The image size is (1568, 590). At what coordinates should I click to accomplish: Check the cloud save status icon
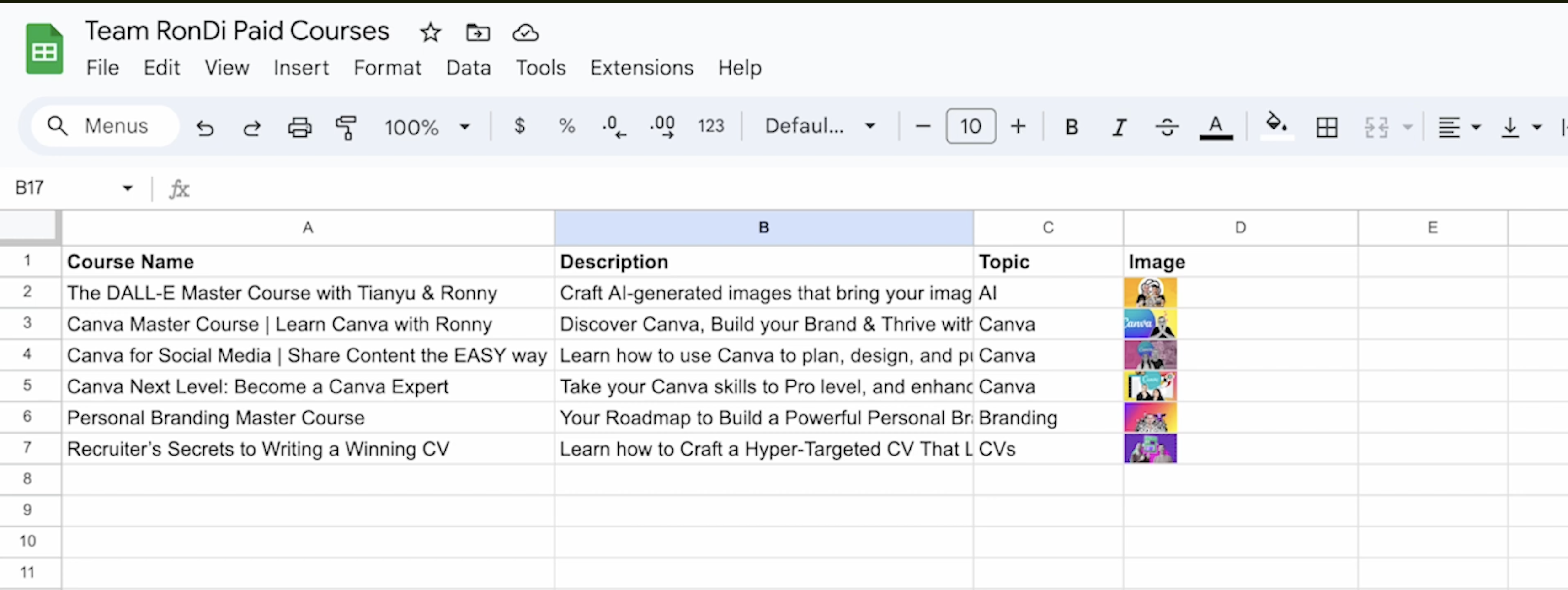pos(525,32)
